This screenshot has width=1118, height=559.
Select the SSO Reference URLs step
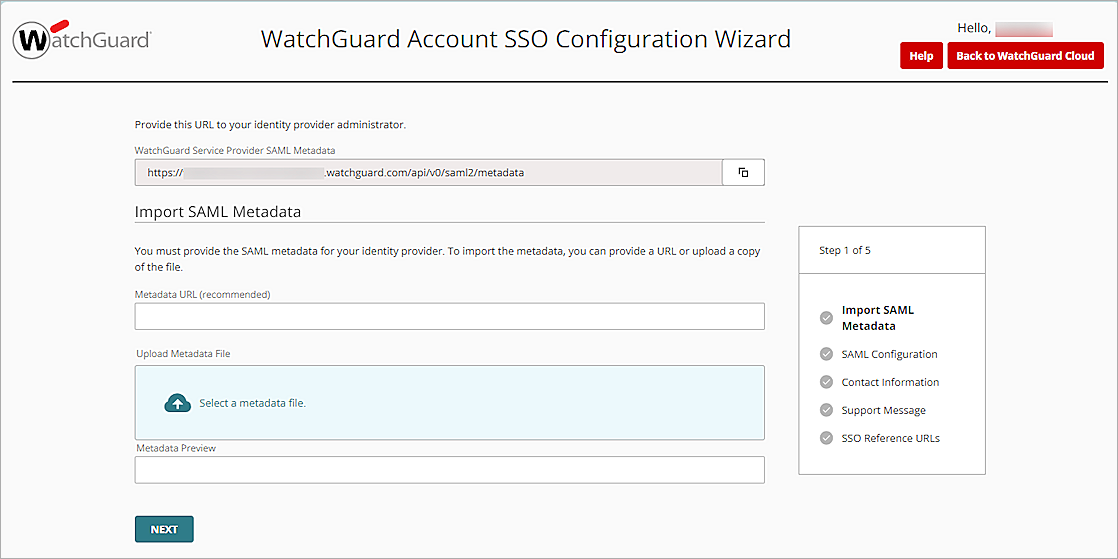click(x=891, y=438)
